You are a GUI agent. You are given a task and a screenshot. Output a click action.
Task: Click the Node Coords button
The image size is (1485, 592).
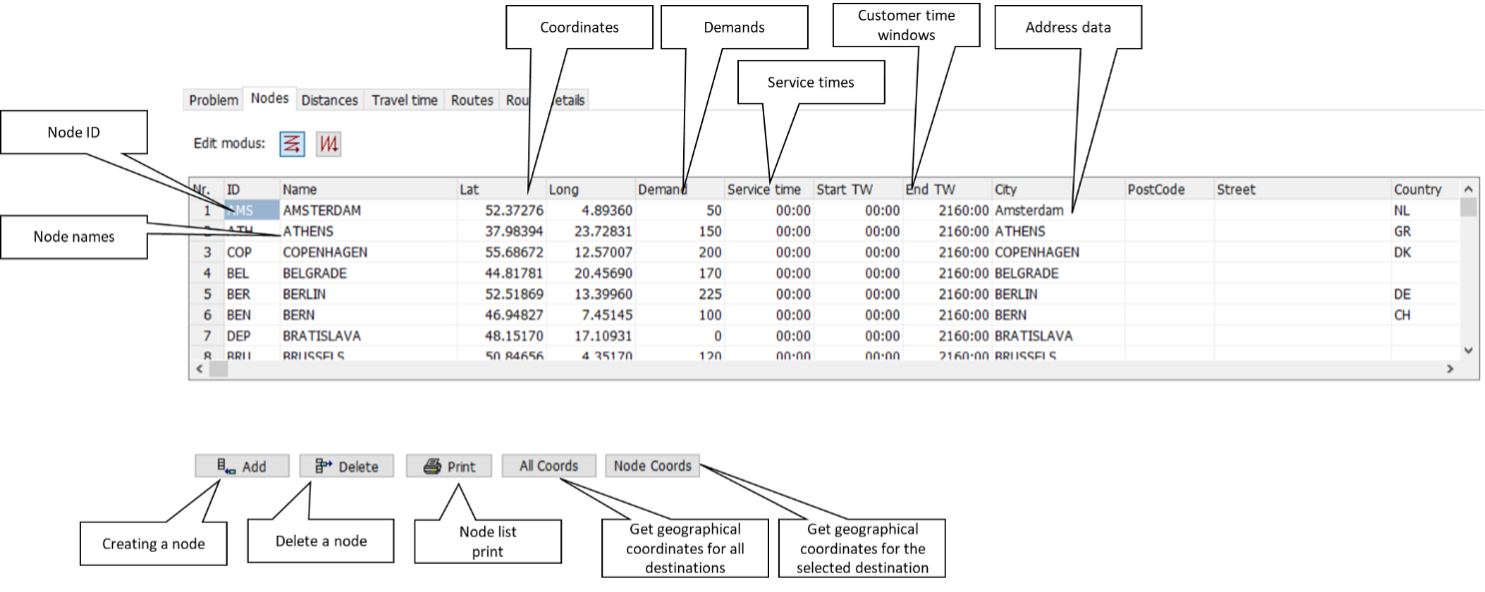tap(652, 466)
